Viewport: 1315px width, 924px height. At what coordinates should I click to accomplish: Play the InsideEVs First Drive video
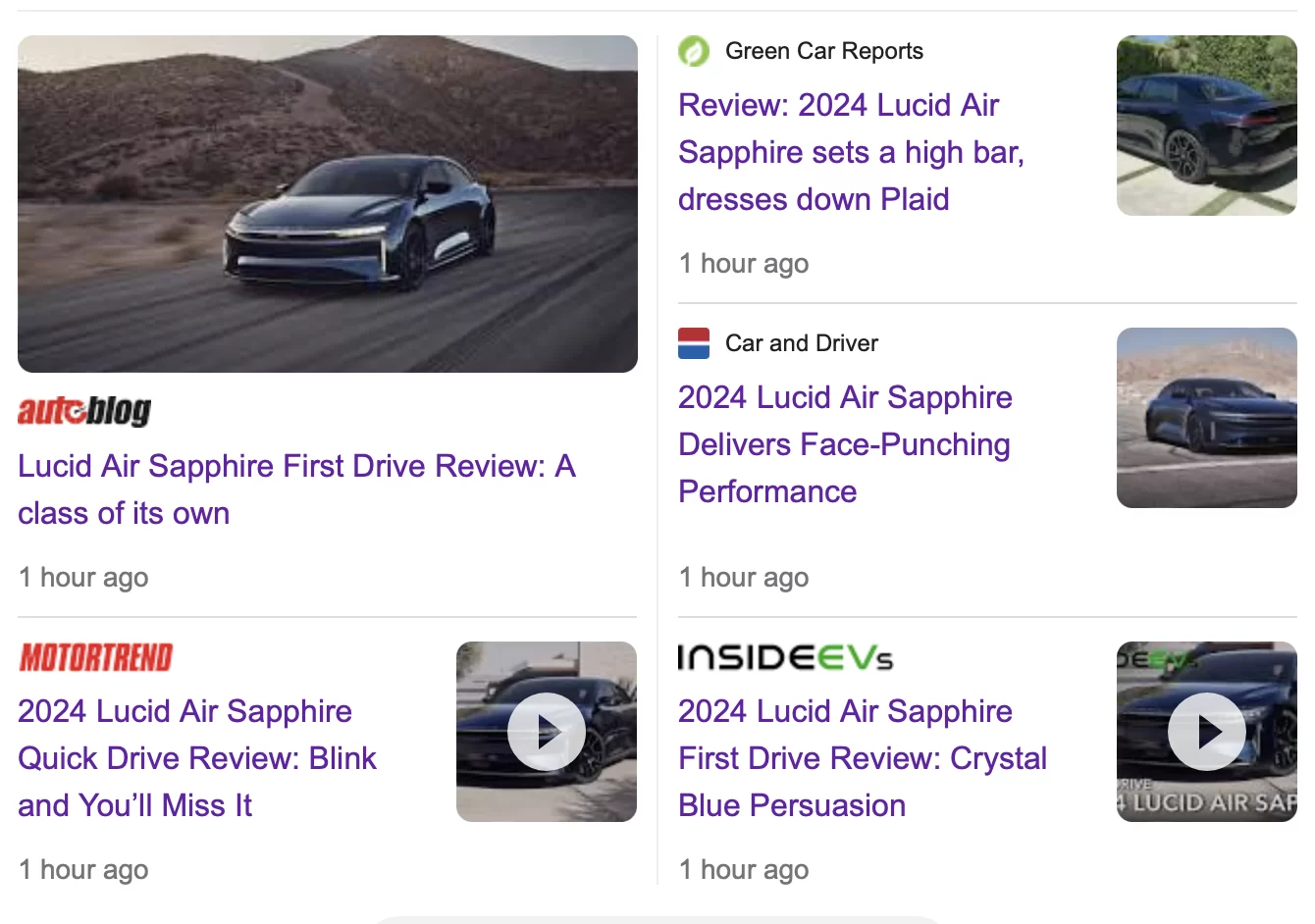point(1207,732)
